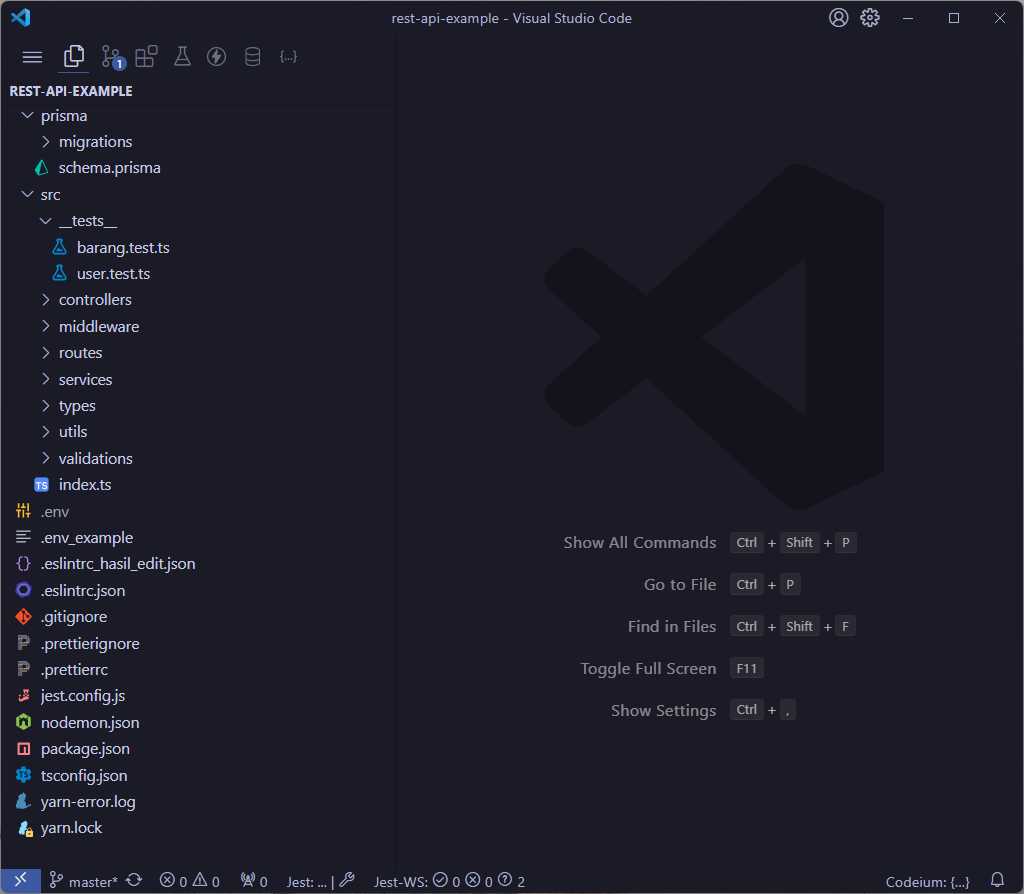Click the VS Code logo in title bar
Image resolution: width=1024 pixels, height=894 pixels.
[x=21, y=18]
